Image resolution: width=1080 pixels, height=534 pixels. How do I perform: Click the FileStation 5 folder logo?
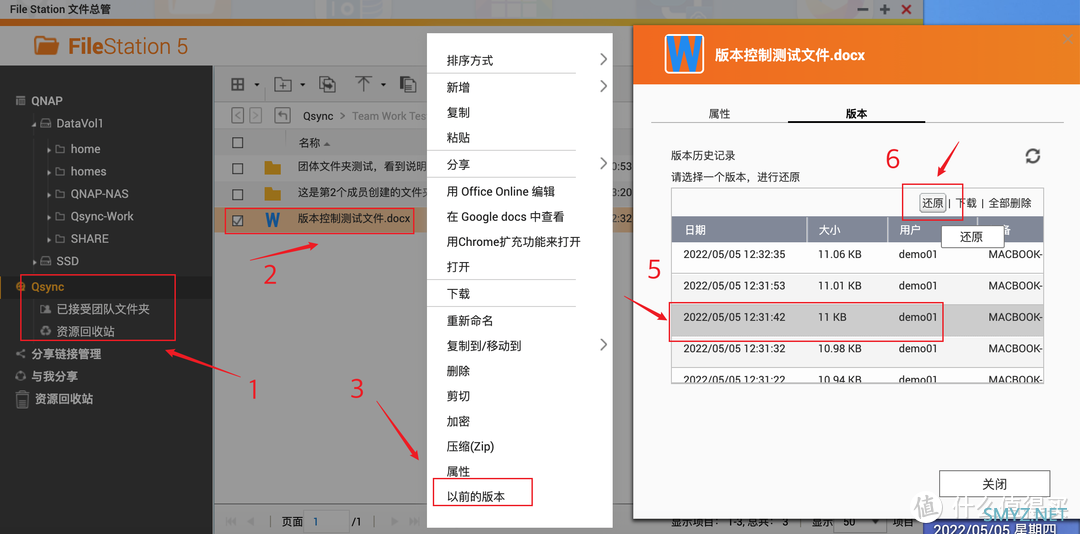47,46
